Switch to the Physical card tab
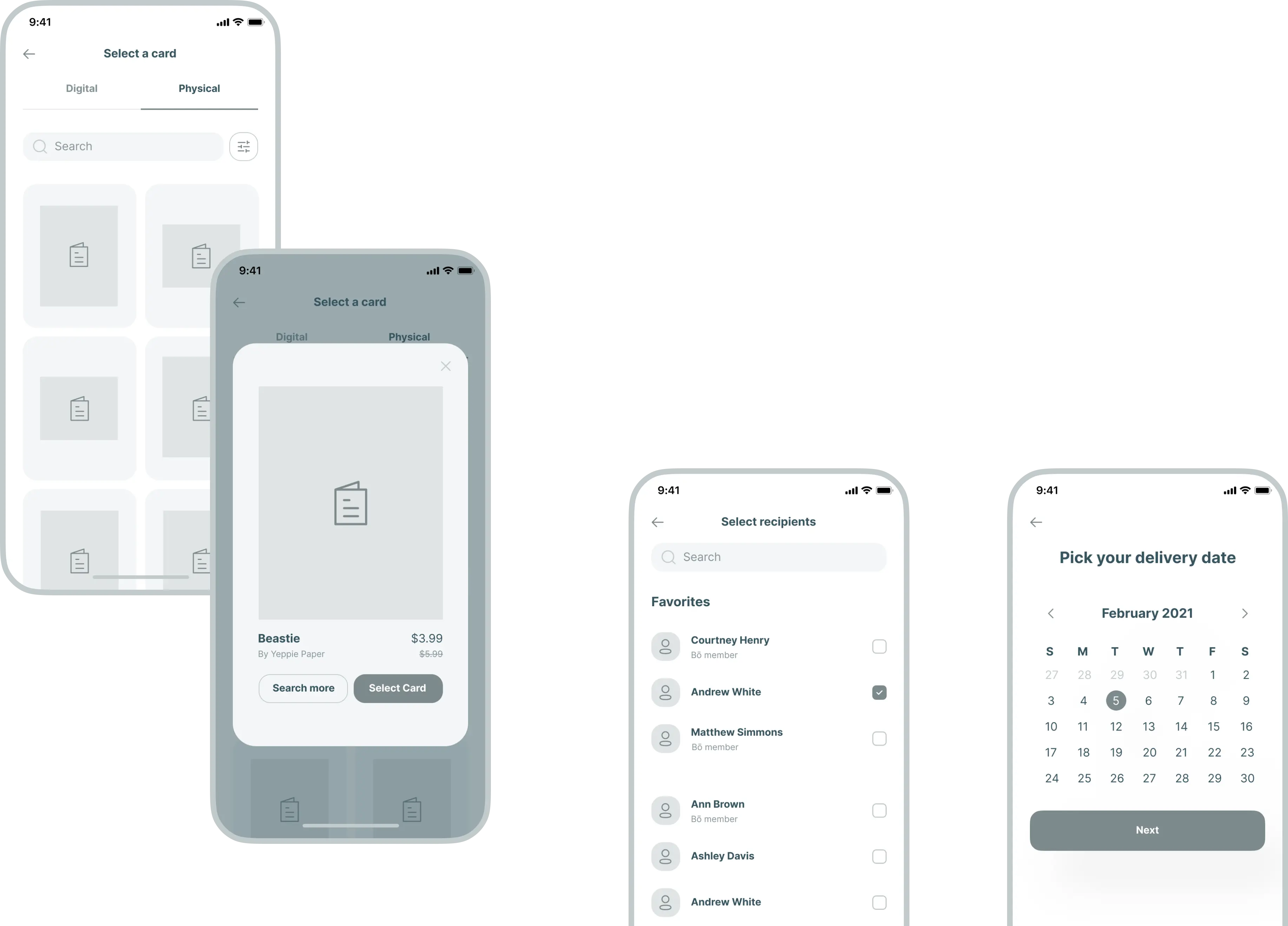This screenshot has height=926, width=1288. point(199,88)
